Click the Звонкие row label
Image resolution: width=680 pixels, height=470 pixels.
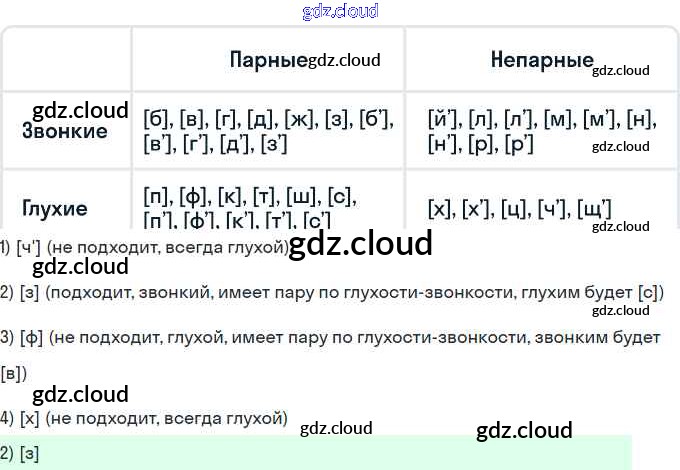64,131
